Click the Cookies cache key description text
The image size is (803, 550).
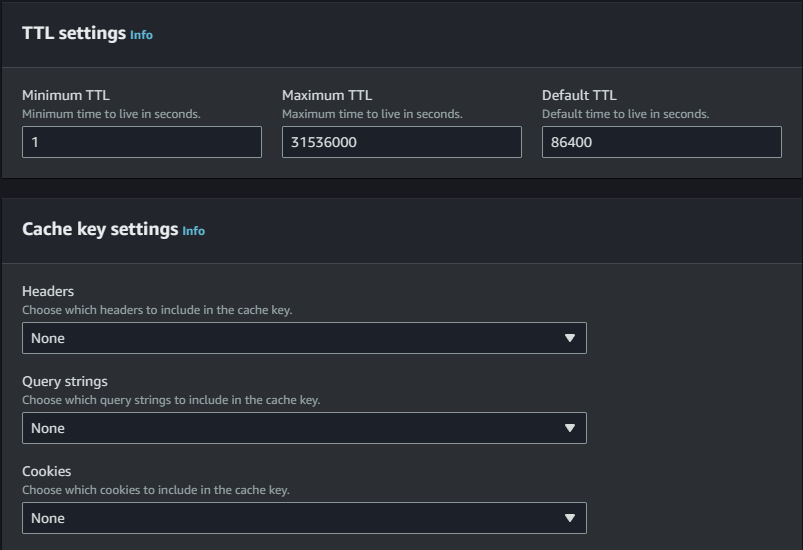click(x=156, y=490)
